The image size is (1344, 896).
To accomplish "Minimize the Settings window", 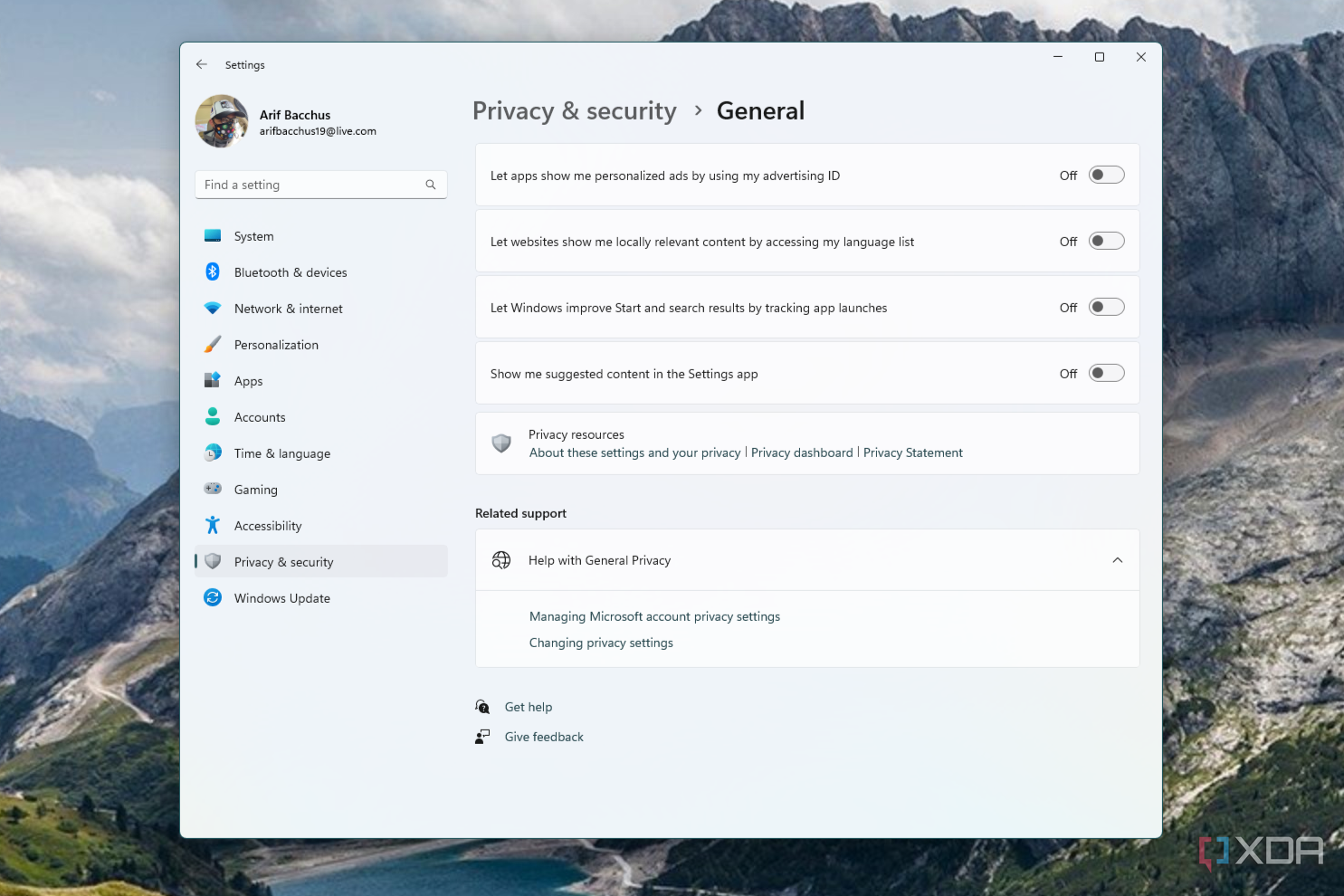I will [x=1057, y=57].
